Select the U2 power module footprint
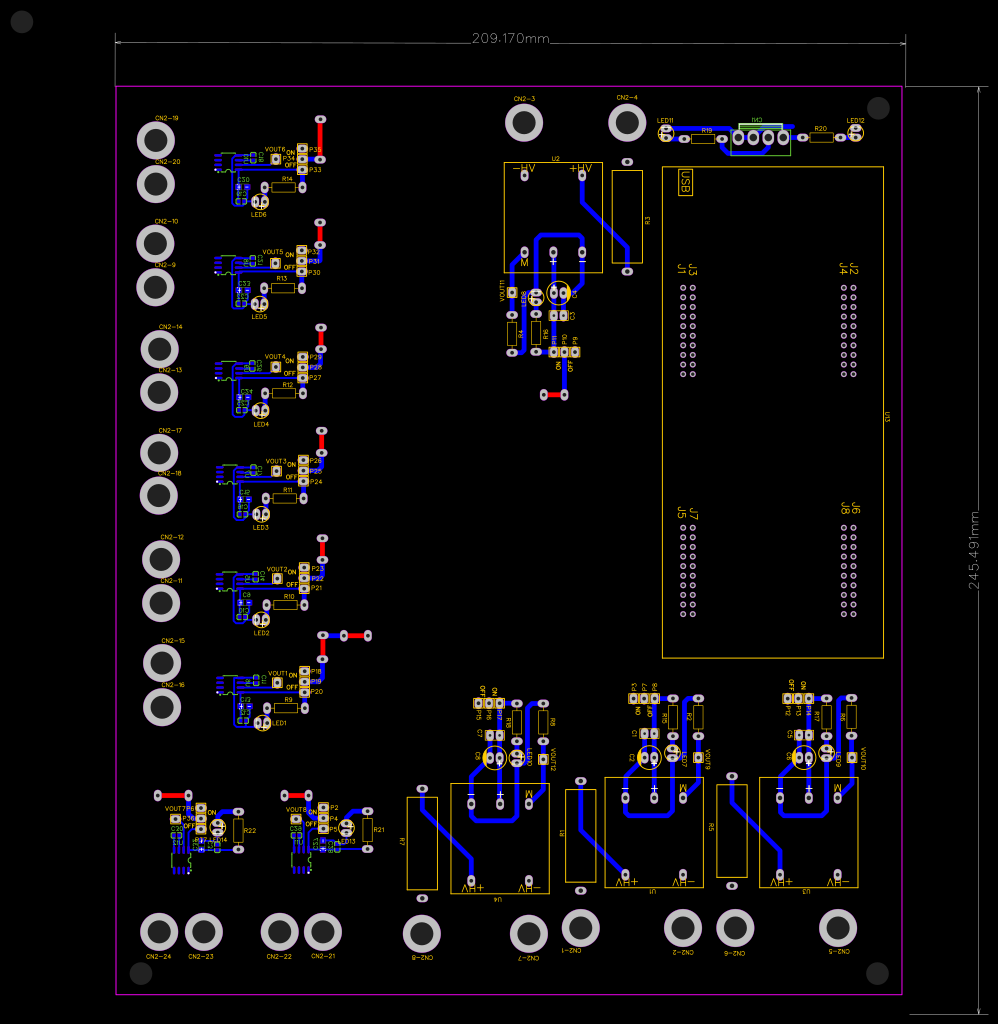This screenshot has width=998, height=1024. (x=552, y=218)
